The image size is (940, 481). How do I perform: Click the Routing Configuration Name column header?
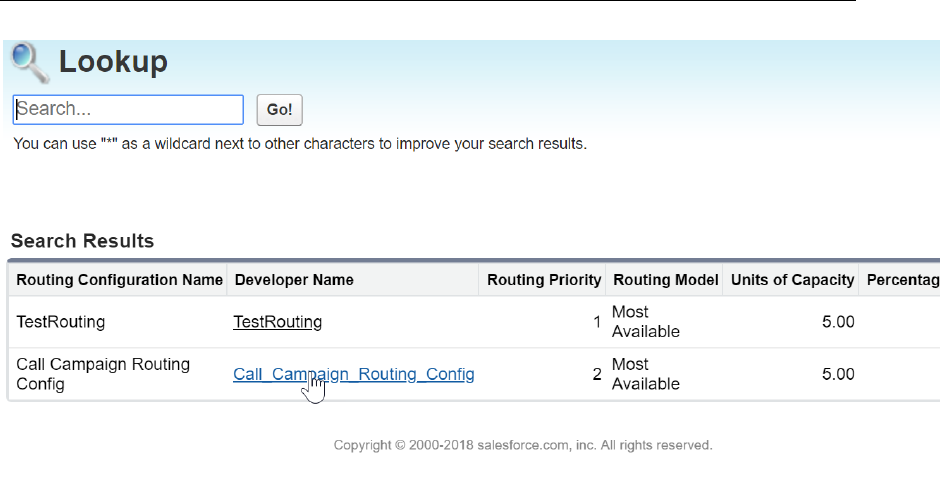coord(119,280)
